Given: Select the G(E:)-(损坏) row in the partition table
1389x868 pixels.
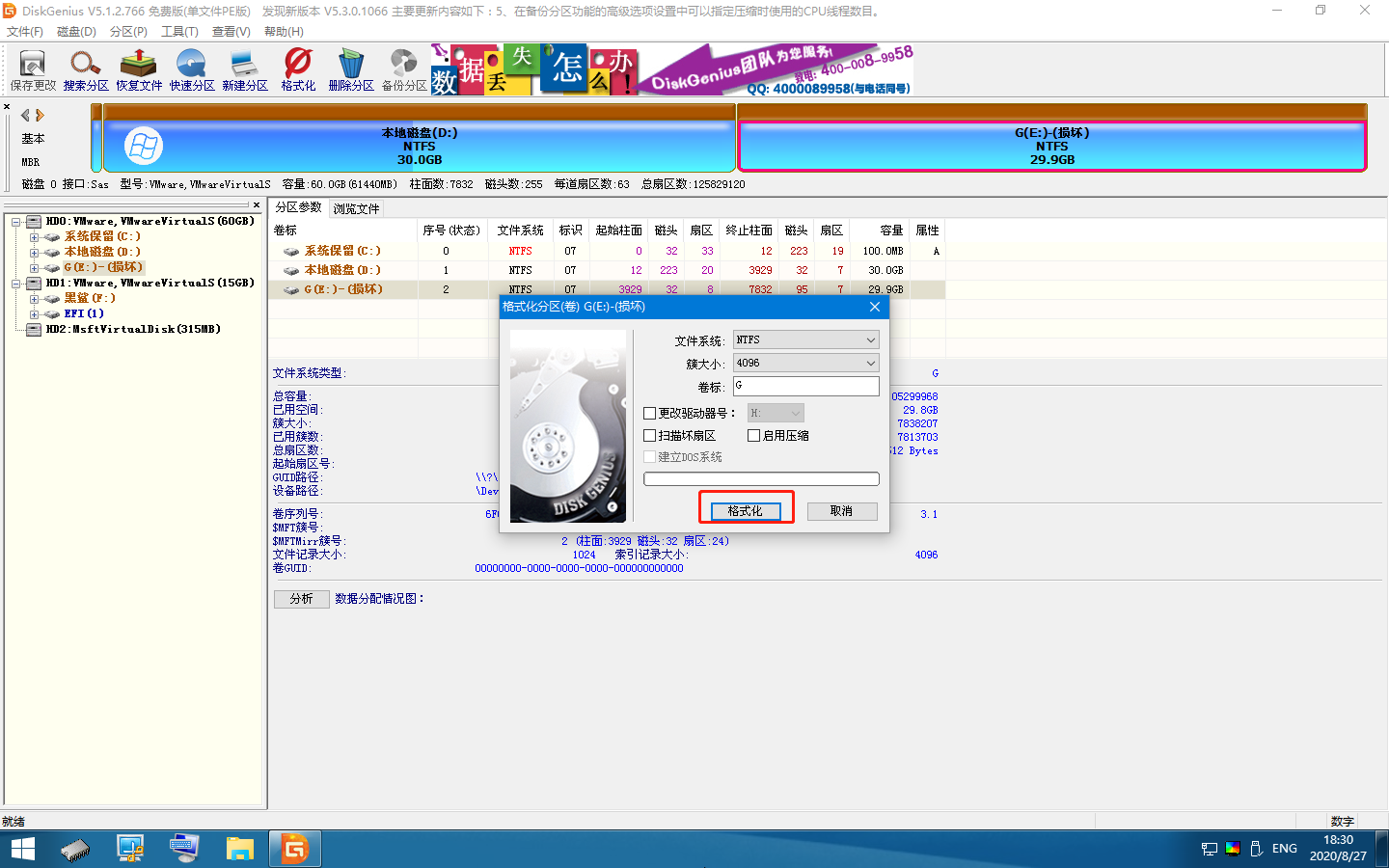Looking at the screenshot, I should click(607, 289).
